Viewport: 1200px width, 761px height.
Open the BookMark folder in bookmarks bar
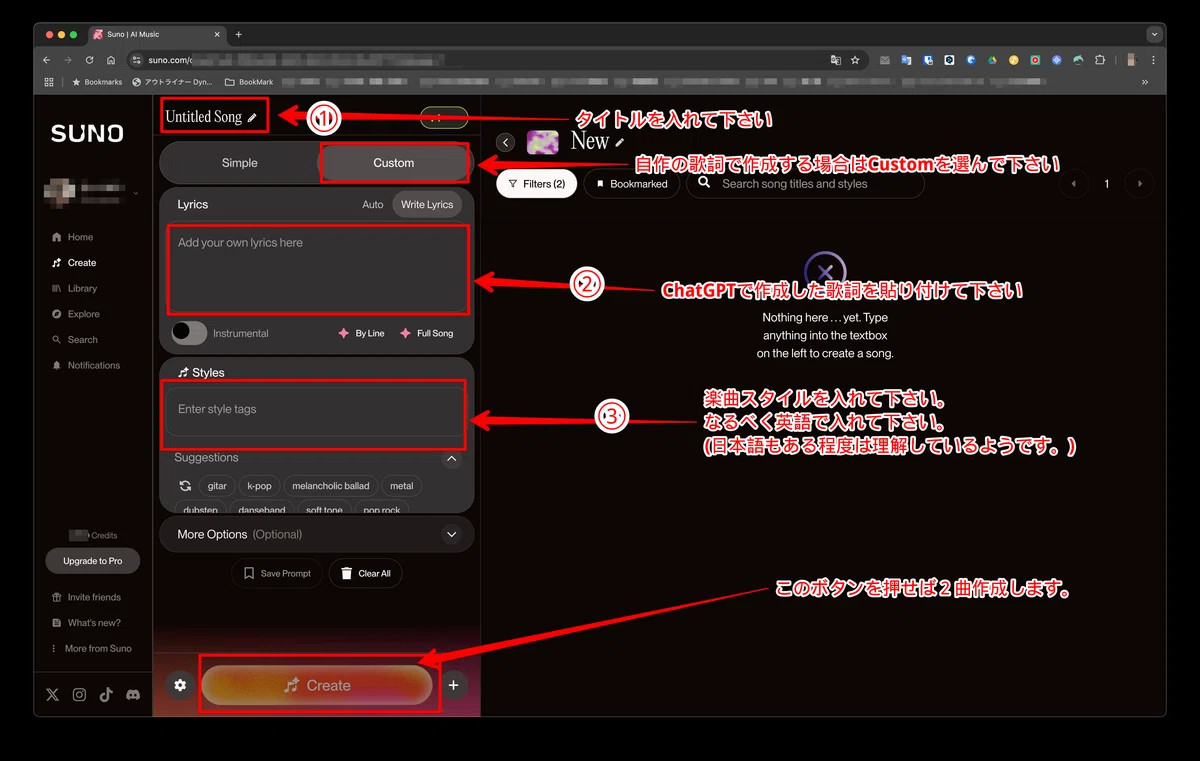point(249,82)
